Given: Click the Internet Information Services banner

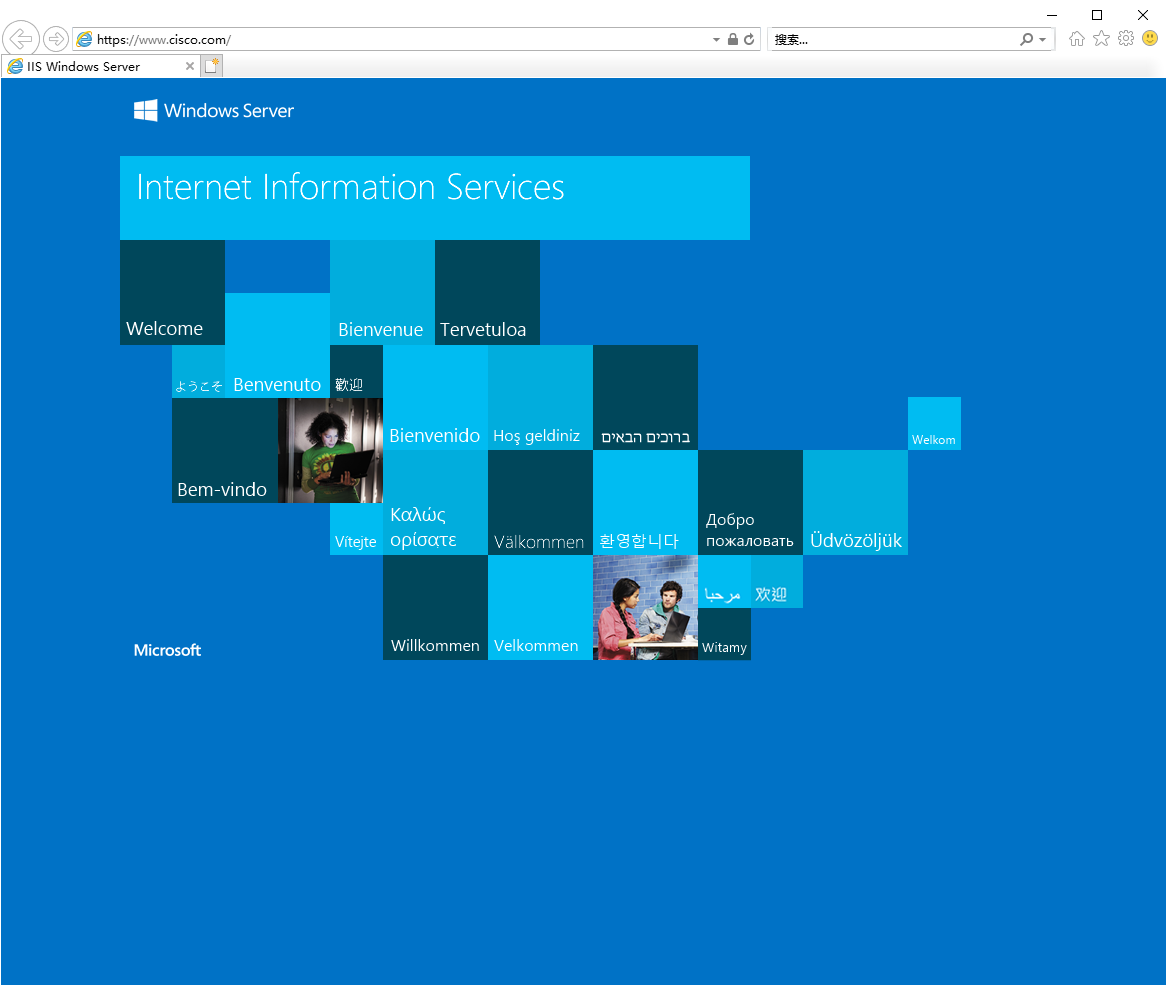Looking at the screenshot, I should point(435,198).
